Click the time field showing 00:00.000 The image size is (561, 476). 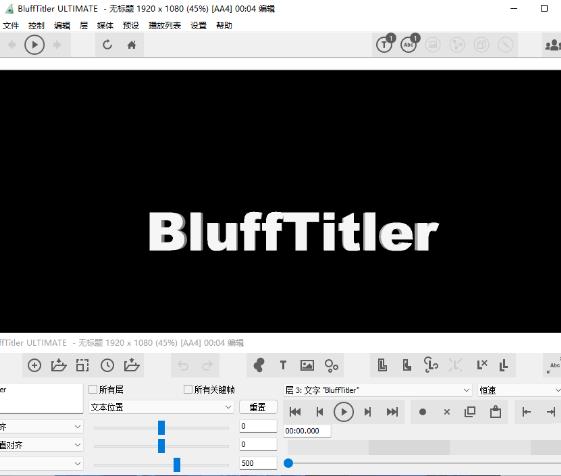(x=307, y=431)
